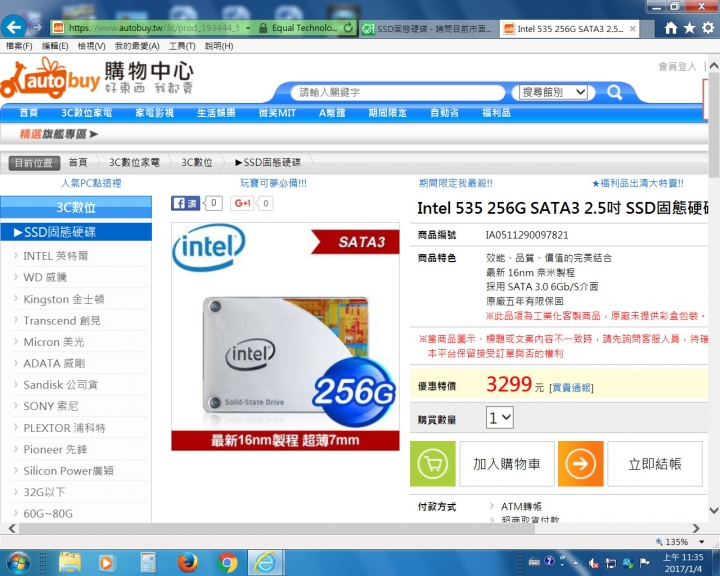Open Silicon Power廣穎 category

pyautogui.click(x=68, y=471)
